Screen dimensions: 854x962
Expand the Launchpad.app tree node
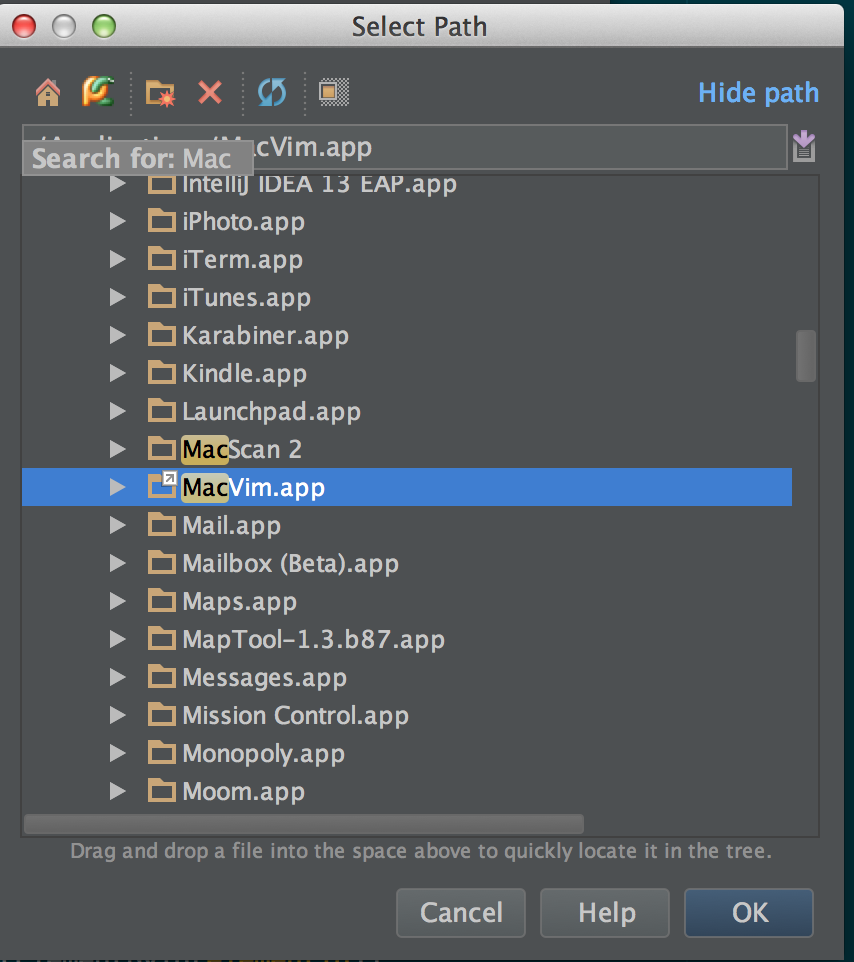[117, 411]
